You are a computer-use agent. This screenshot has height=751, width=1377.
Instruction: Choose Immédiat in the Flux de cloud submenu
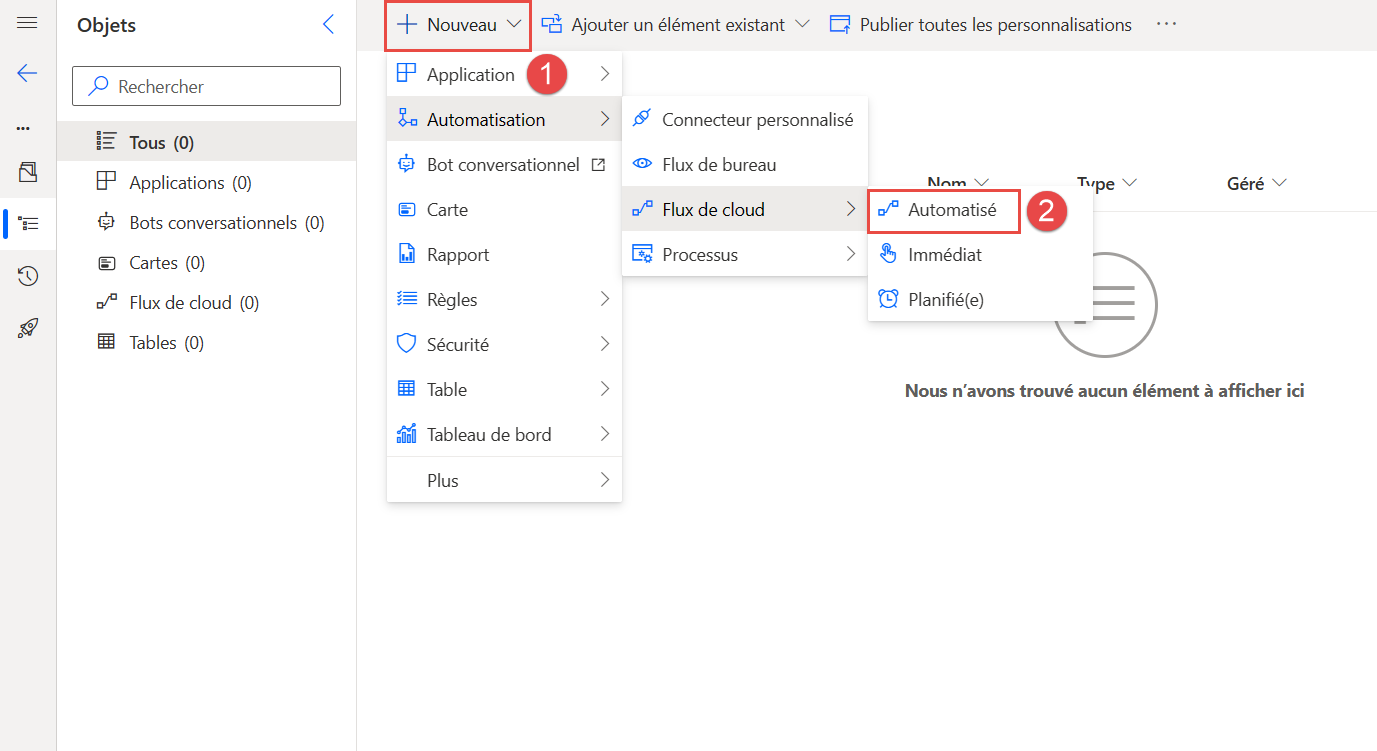click(946, 254)
